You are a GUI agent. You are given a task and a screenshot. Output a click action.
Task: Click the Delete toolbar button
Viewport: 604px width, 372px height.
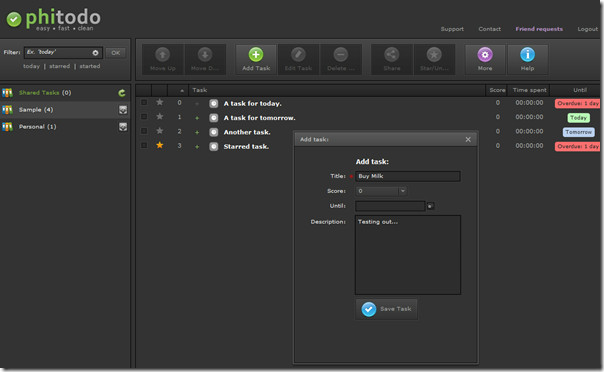pos(341,59)
